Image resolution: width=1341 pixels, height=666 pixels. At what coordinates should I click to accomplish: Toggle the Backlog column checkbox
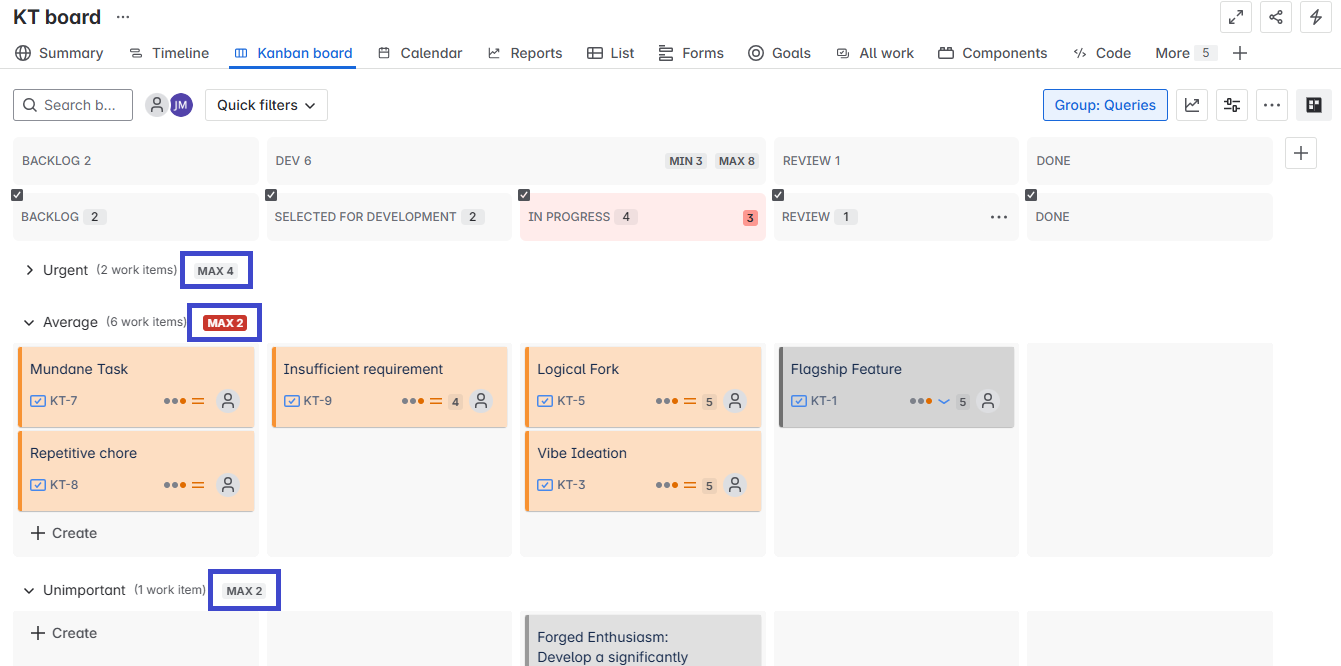point(17,195)
